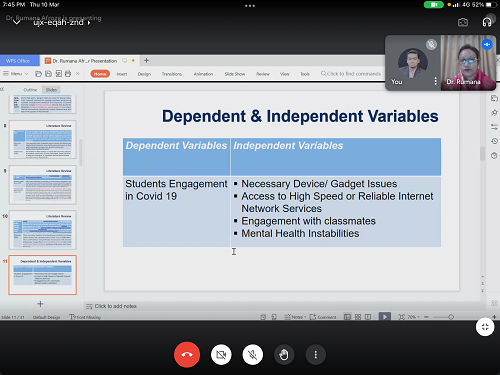Screen dimensions: 500x375
Task: Open options for your video tile
Action: [435, 81]
